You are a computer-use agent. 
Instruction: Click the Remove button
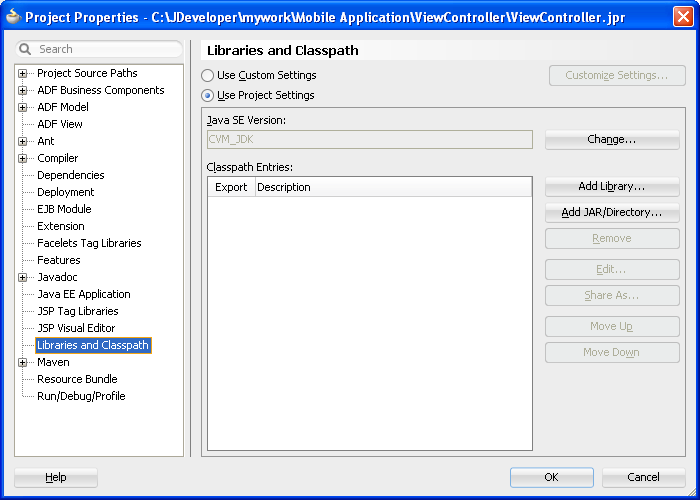click(x=612, y=238)
